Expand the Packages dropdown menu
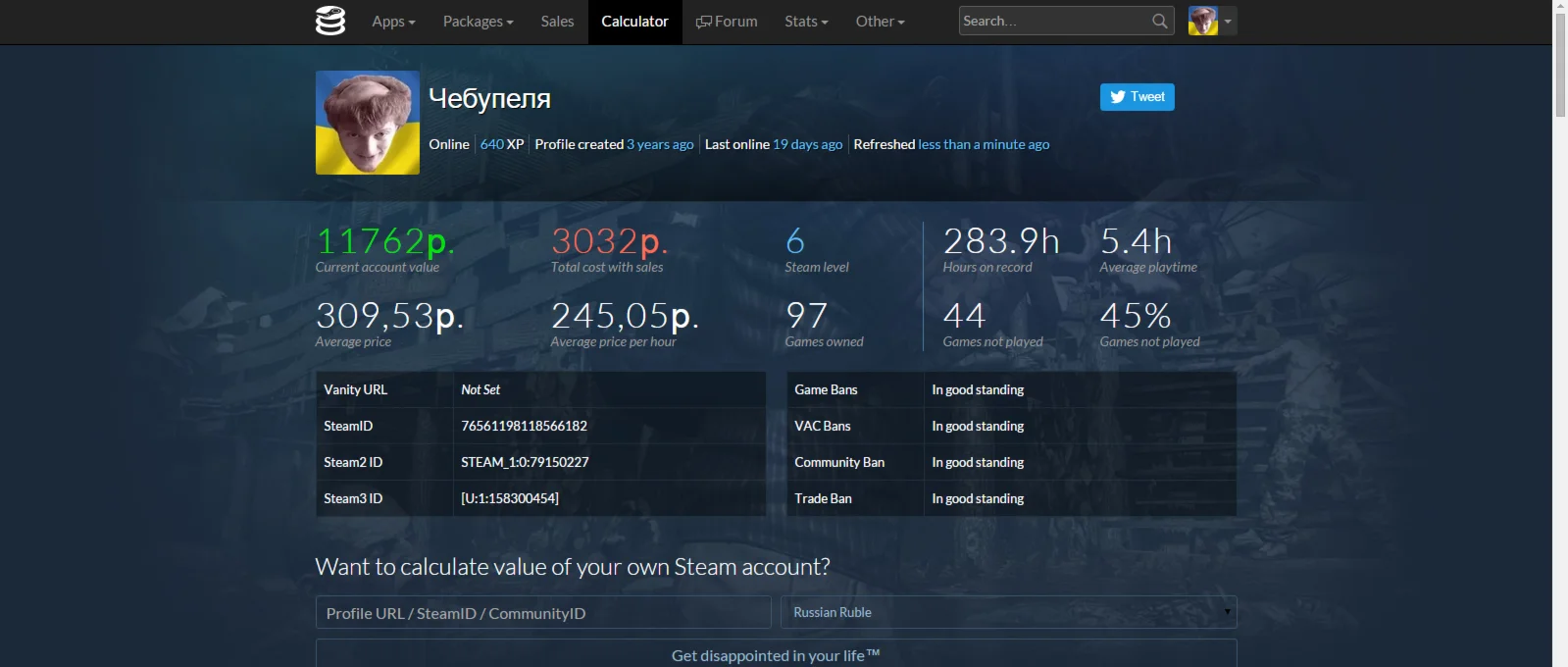Viewport: 1568px width, 667px height. [478, 22]
